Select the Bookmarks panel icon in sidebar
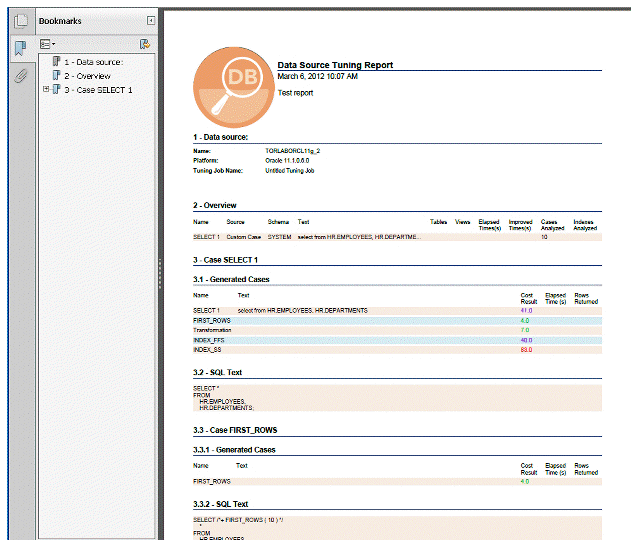The image size is (640, 548). tap(20, 48)
